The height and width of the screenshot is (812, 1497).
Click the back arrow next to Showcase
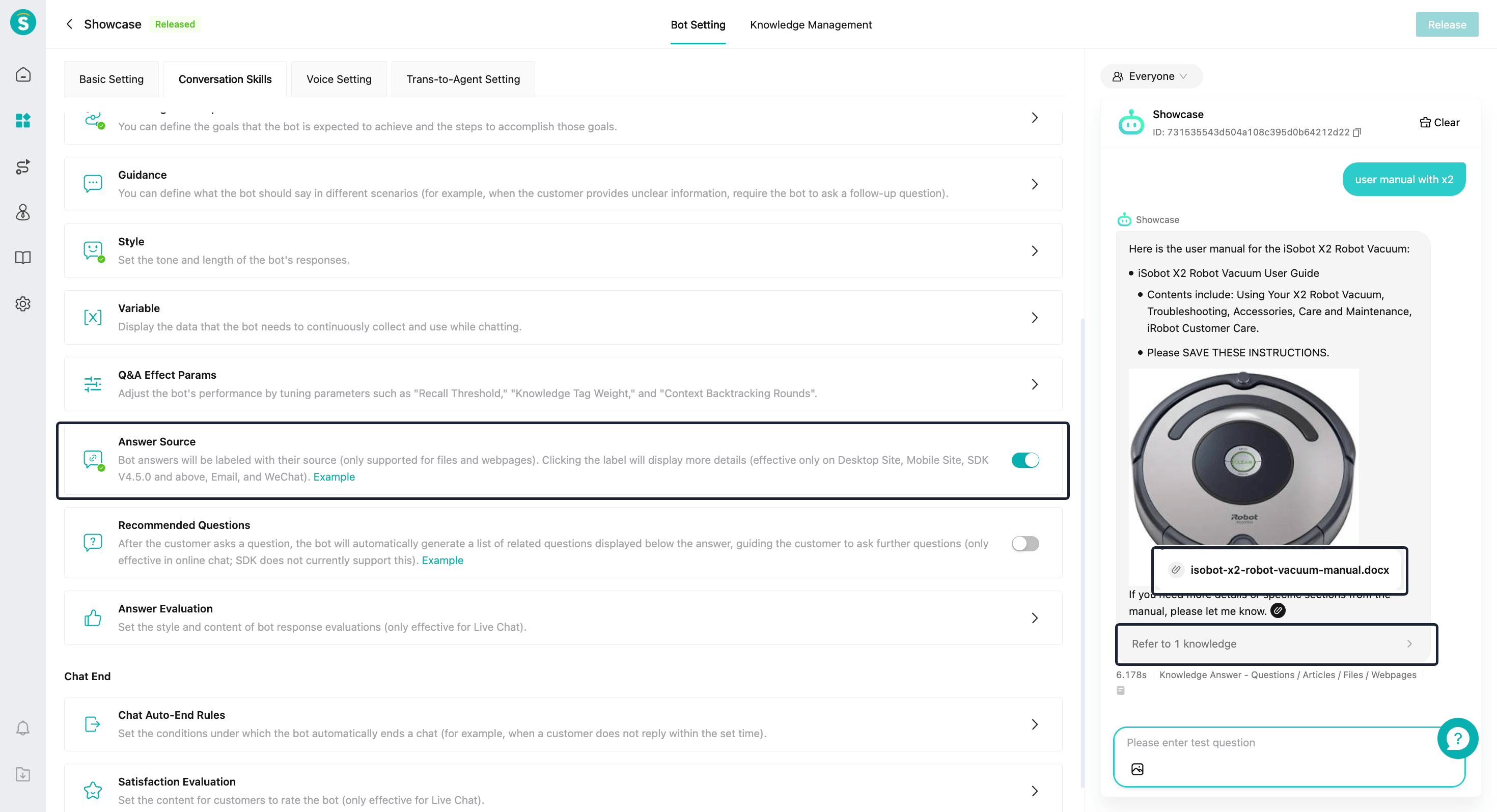(70, 24)
